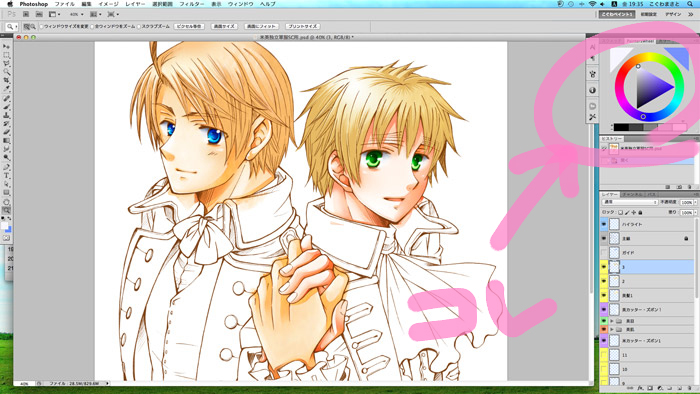Open the Info panel icon
Screen dimensions: 700x394
point(592,90)
